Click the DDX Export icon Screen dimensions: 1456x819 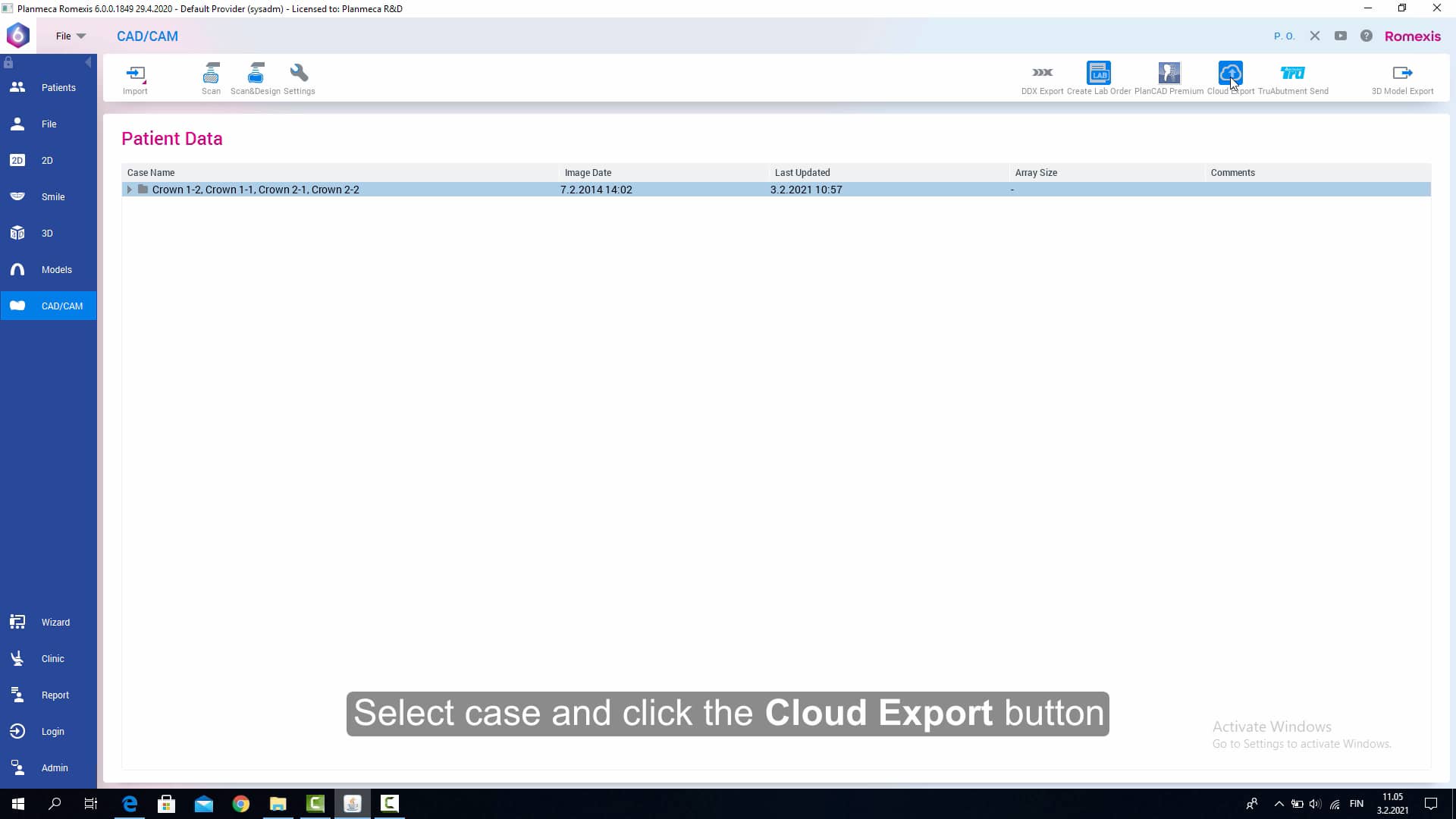[x=1043, y=74]
